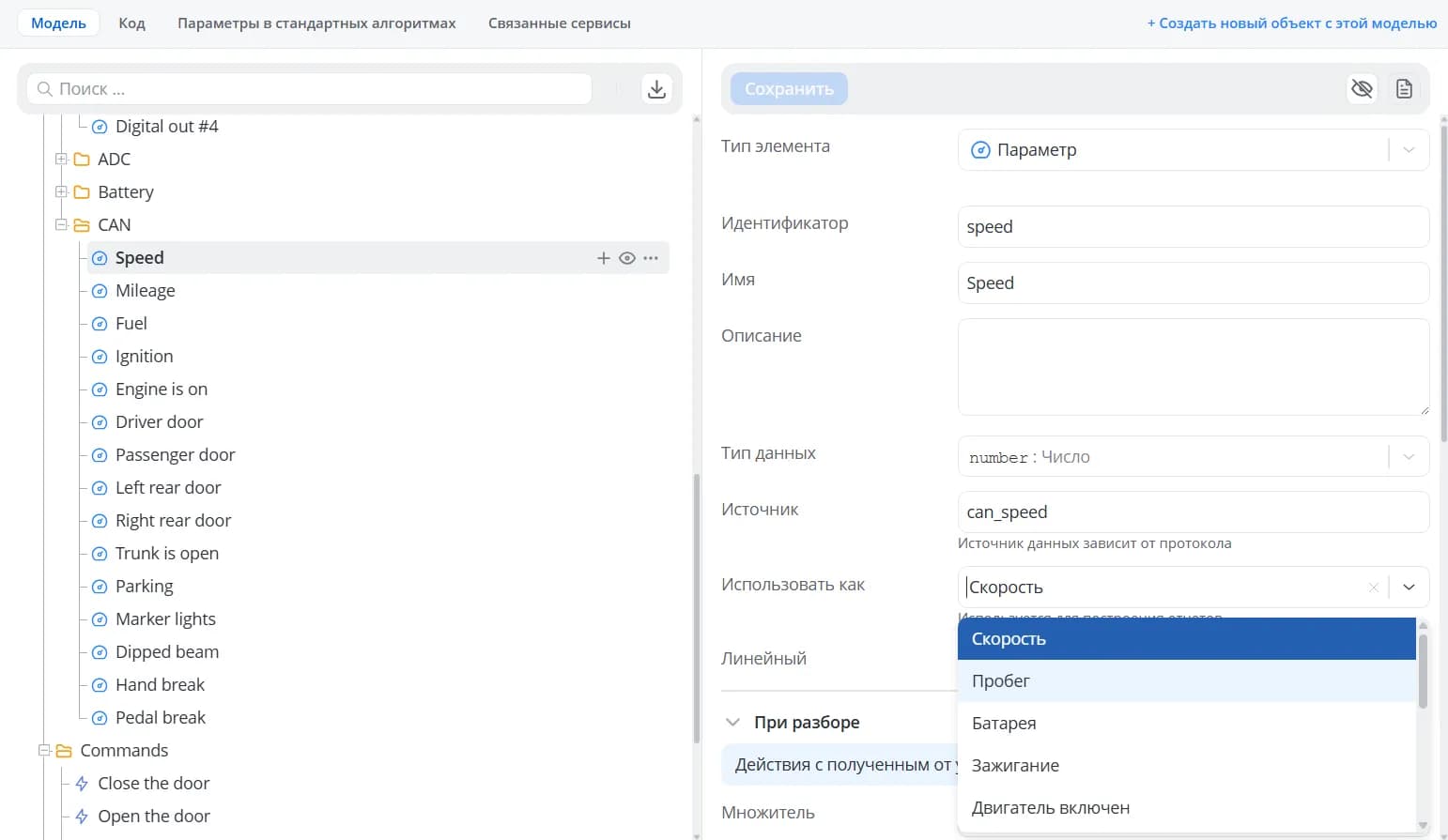The height and width of the screenshot is (840, 1448).
Task: Click the download icon beside the search box
Action: point(656,89)
